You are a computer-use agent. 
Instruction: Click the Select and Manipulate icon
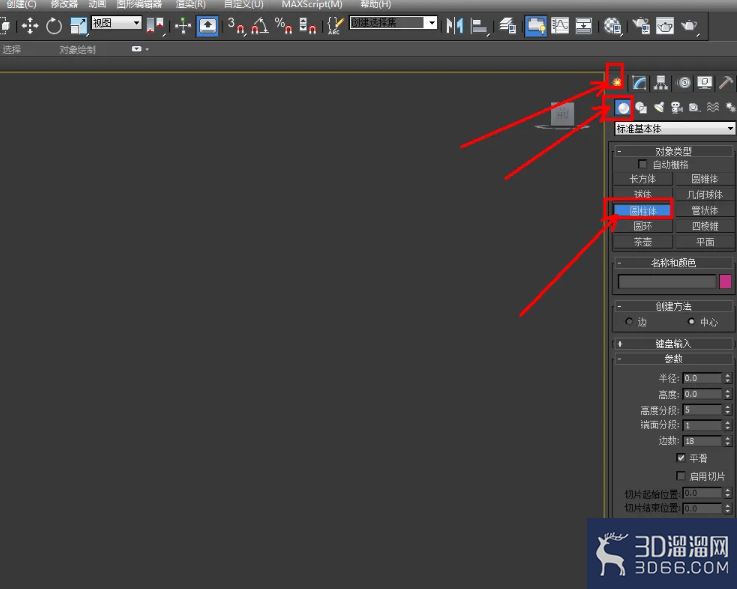183,25
